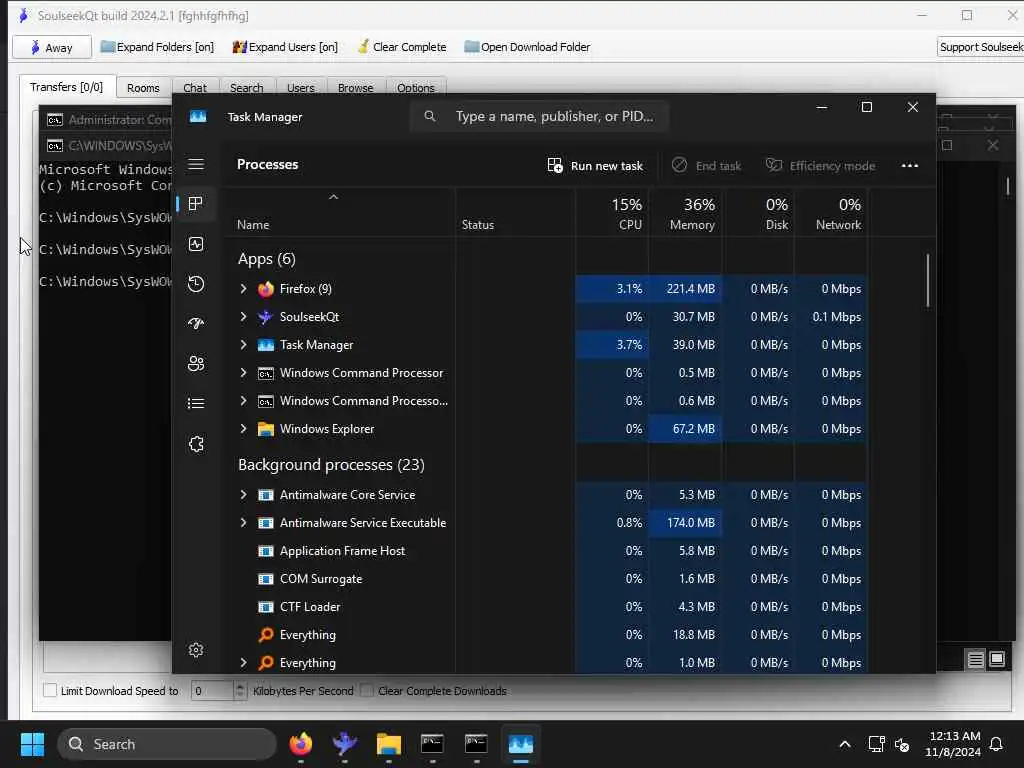This screenshot has height=768, width=1024.
Task: Click the Task Manager icon in process list
Action: coord(266,345)
